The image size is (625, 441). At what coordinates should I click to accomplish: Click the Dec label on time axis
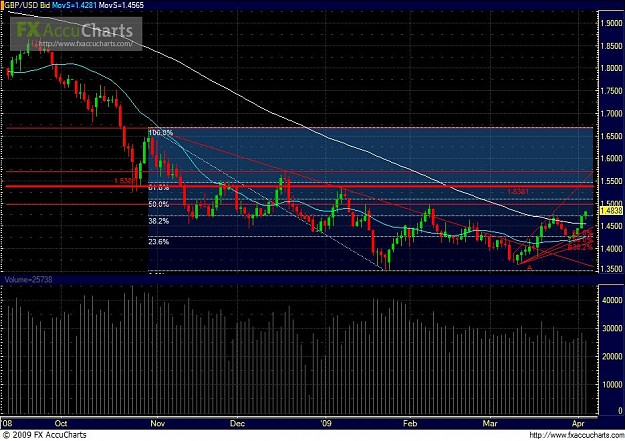237,423
